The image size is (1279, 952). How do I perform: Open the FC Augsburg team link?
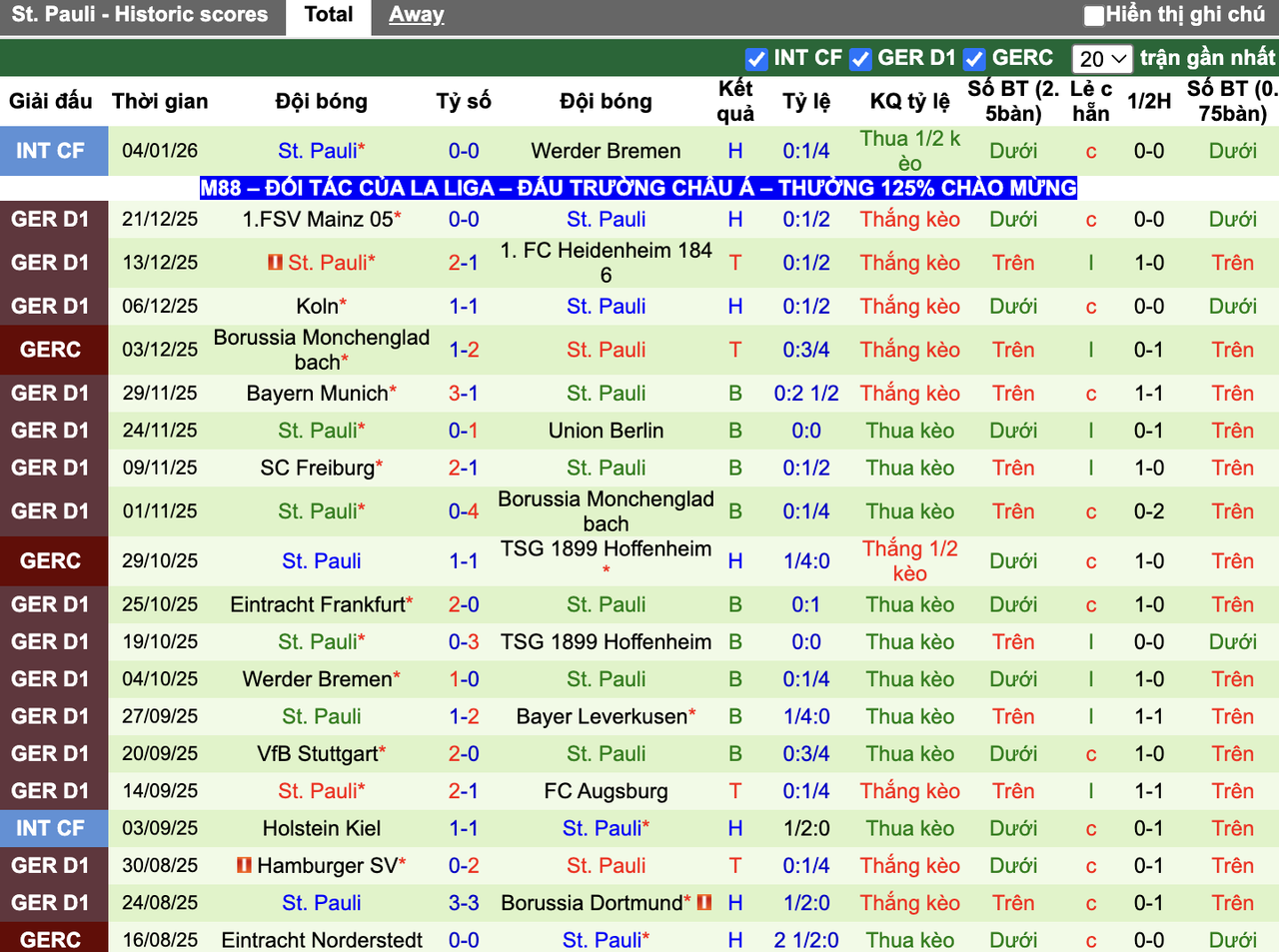(606, 791)
